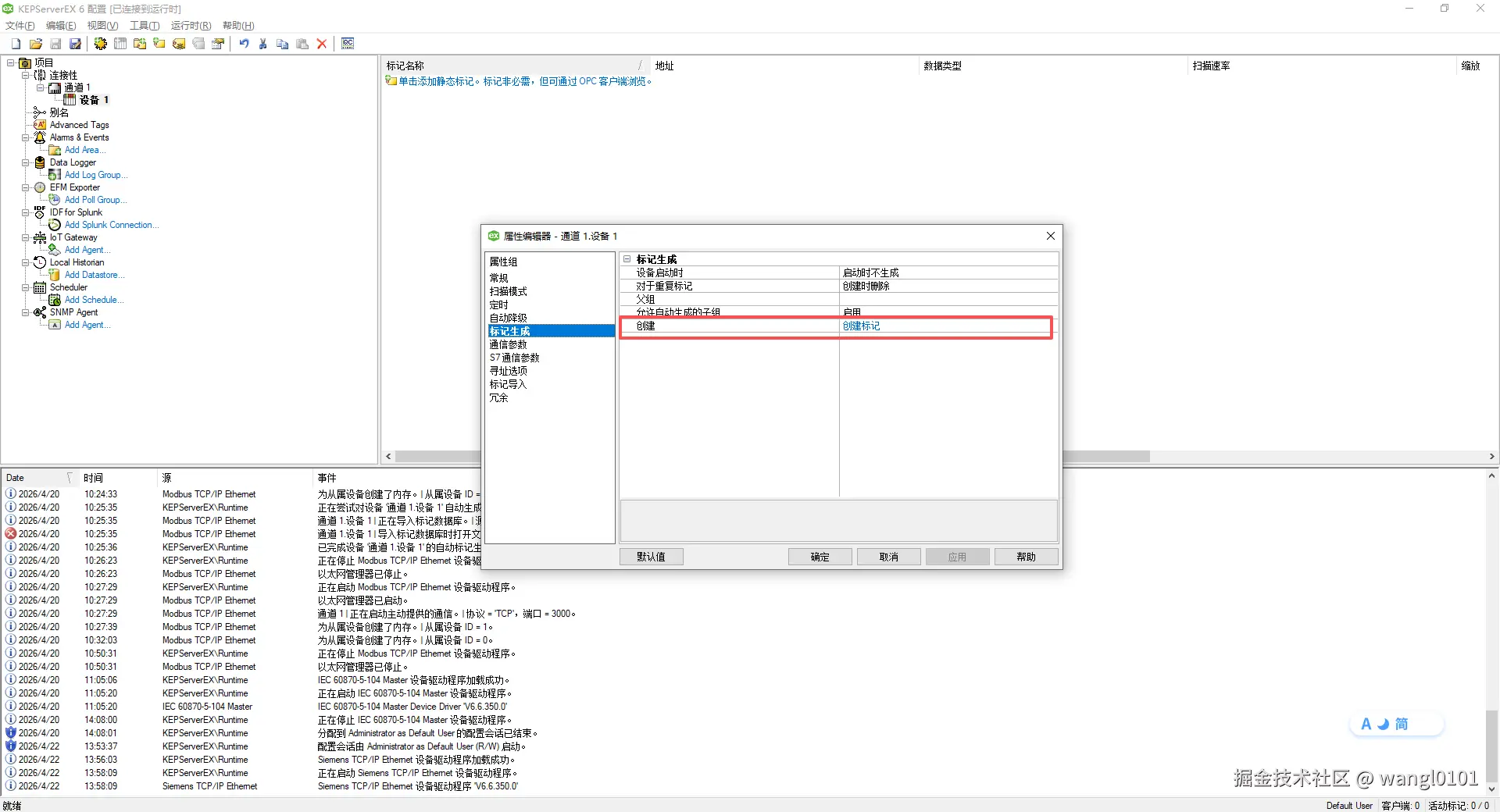Click the Cut scissors icon
This screenshot has width=1500, height=812.
click(263, 44)
